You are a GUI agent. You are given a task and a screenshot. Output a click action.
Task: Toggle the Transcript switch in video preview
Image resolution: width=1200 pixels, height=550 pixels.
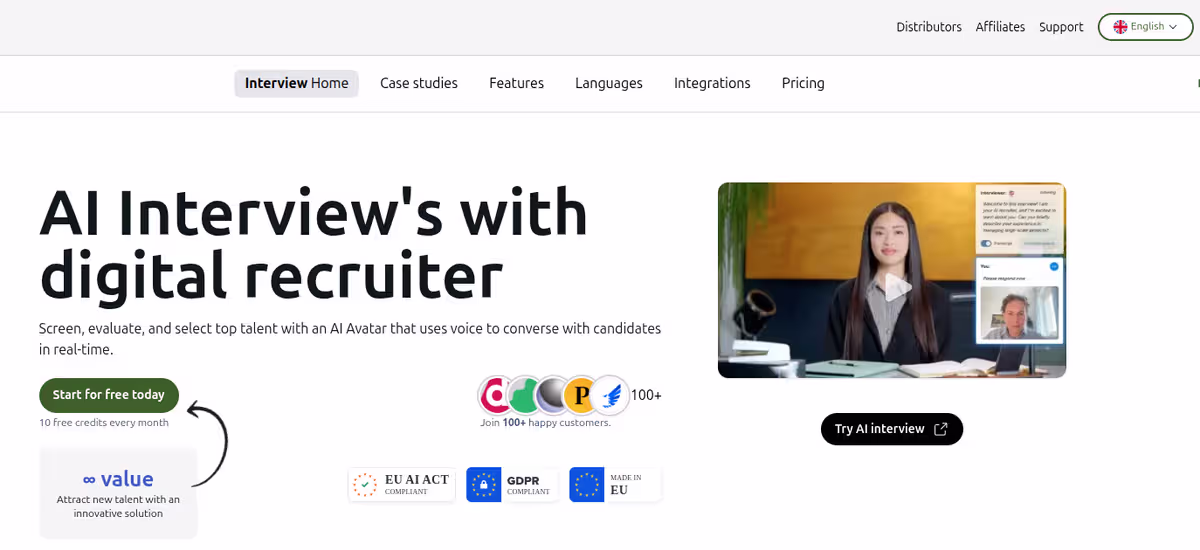tap(986, 243)
